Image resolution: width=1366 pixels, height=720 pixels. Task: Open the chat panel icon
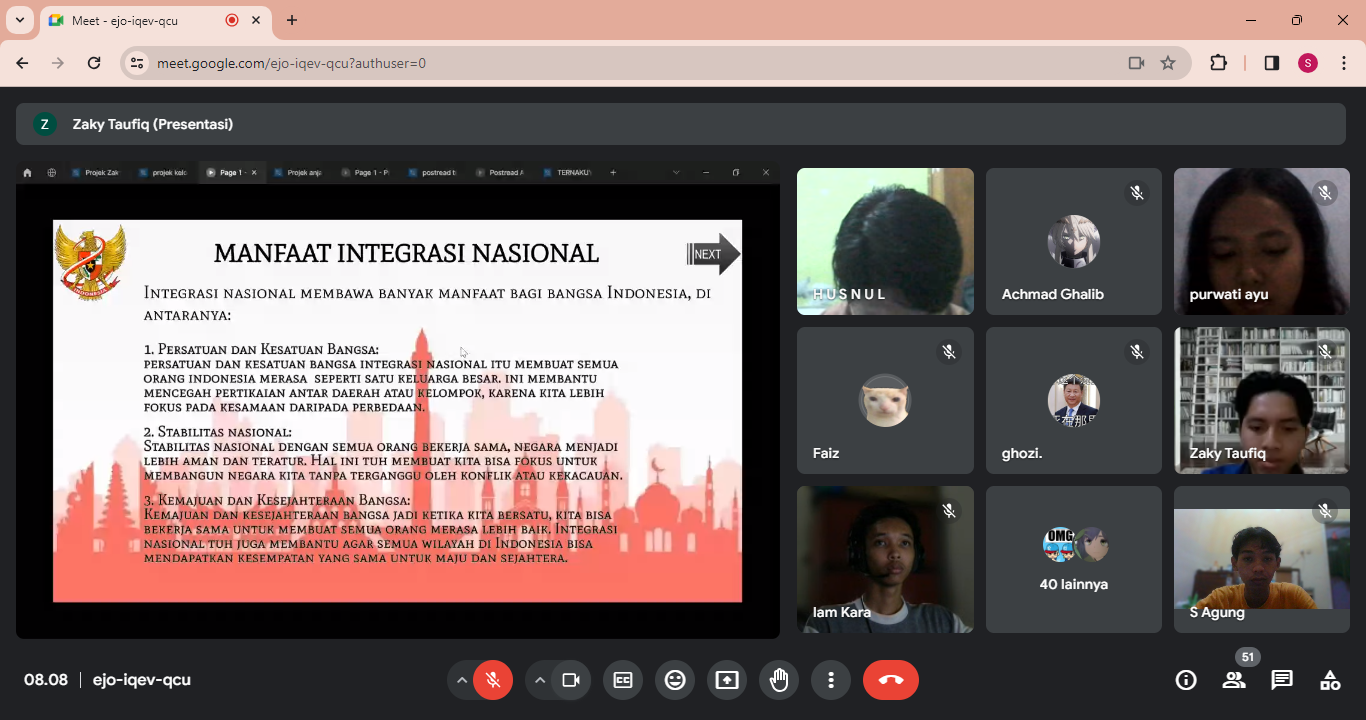(x=1281, y=680)
